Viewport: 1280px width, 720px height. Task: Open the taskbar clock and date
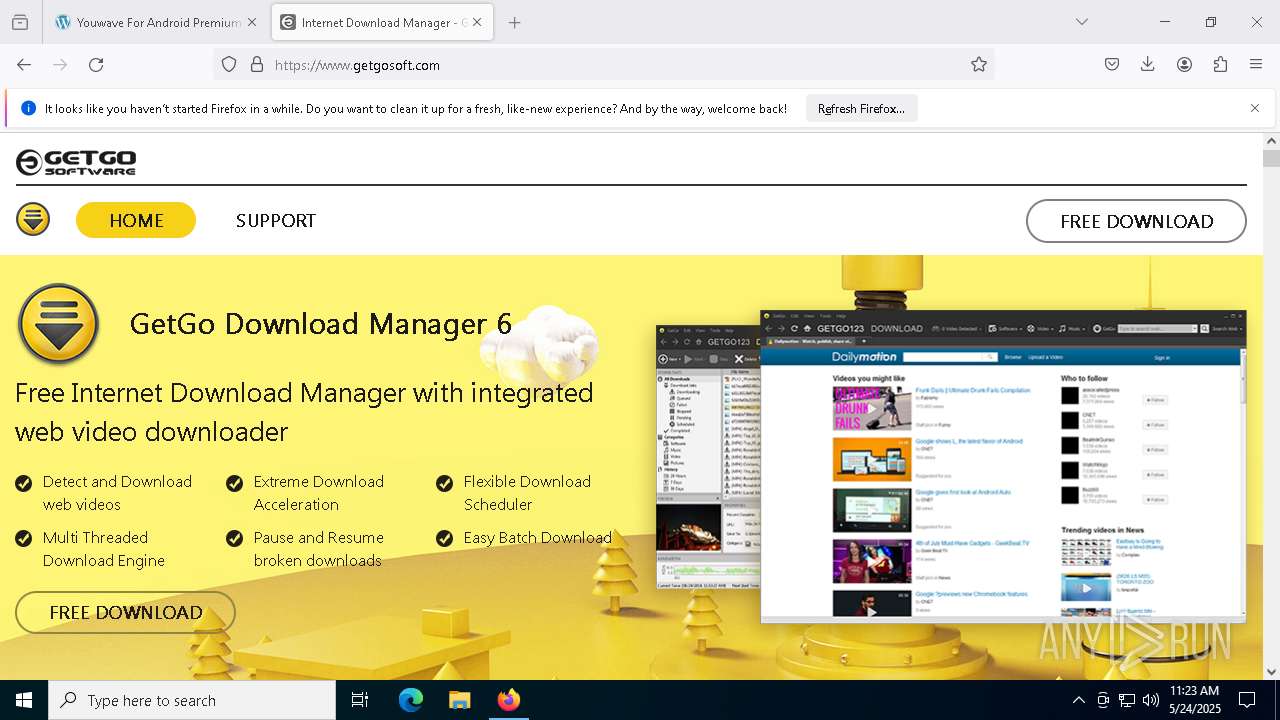tap(1194, 700)
